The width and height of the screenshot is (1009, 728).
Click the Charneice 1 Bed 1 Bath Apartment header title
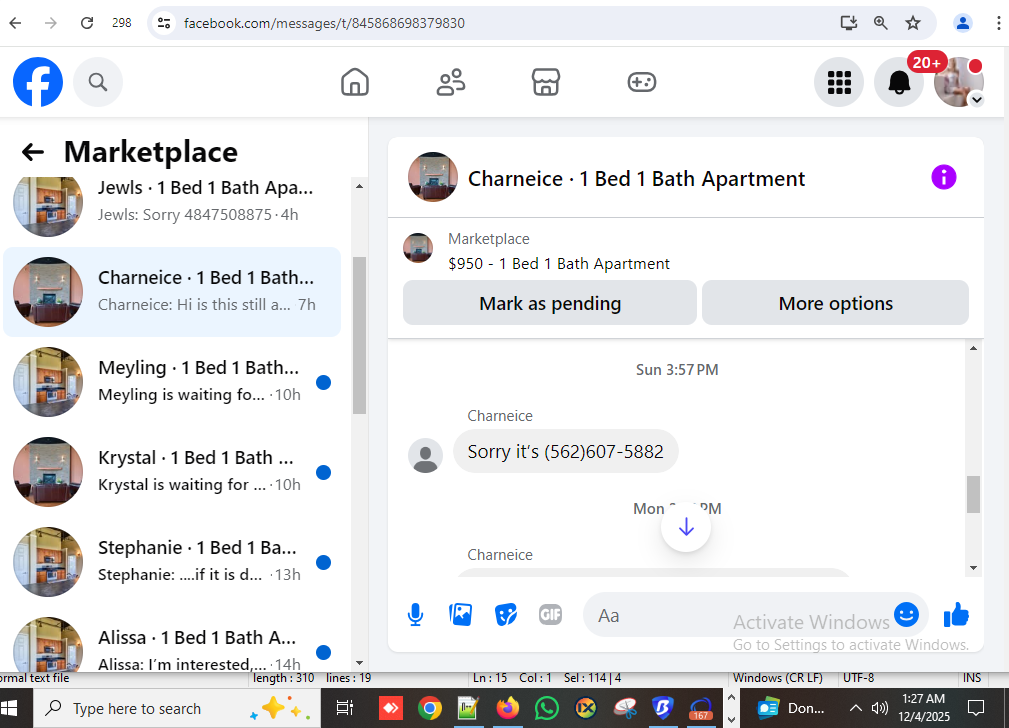[x=636, y=178]
